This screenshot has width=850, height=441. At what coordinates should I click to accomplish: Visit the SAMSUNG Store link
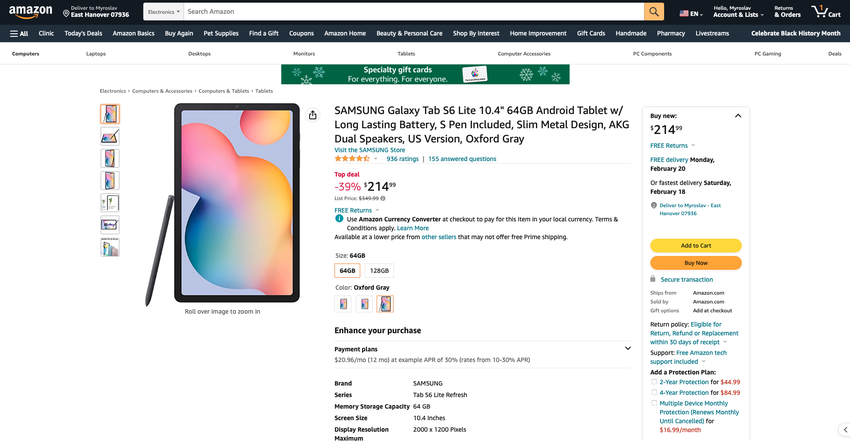[x=369, y=149]
